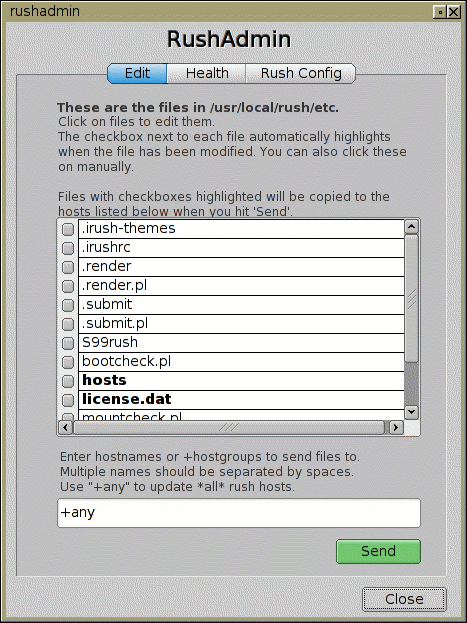Click the window maximize icon in title bar

(x=440, y=12)
